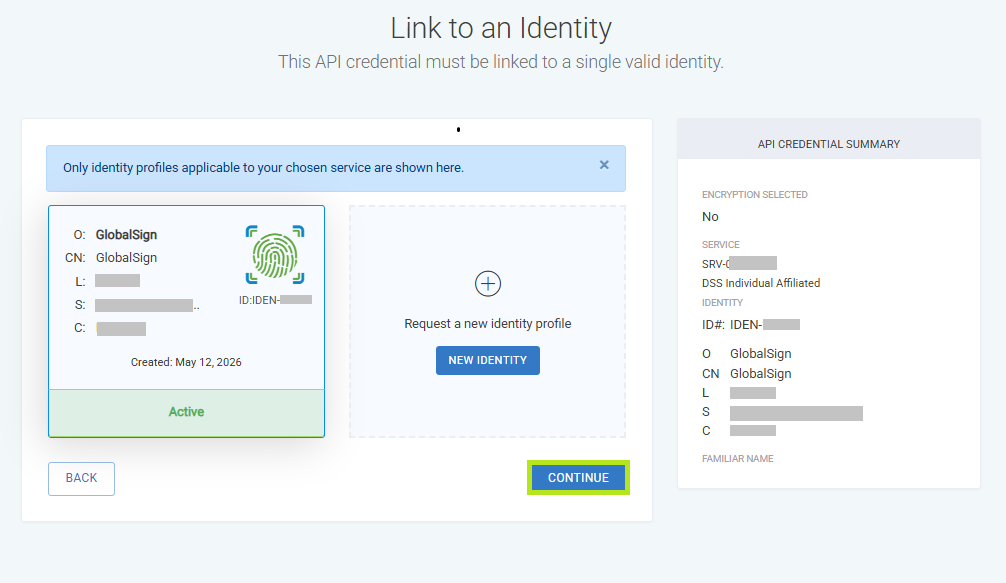Dismiss the identity profiles info banner
Screen dimensions: 1006x583
pyautogui.click(x=604, y=165)
